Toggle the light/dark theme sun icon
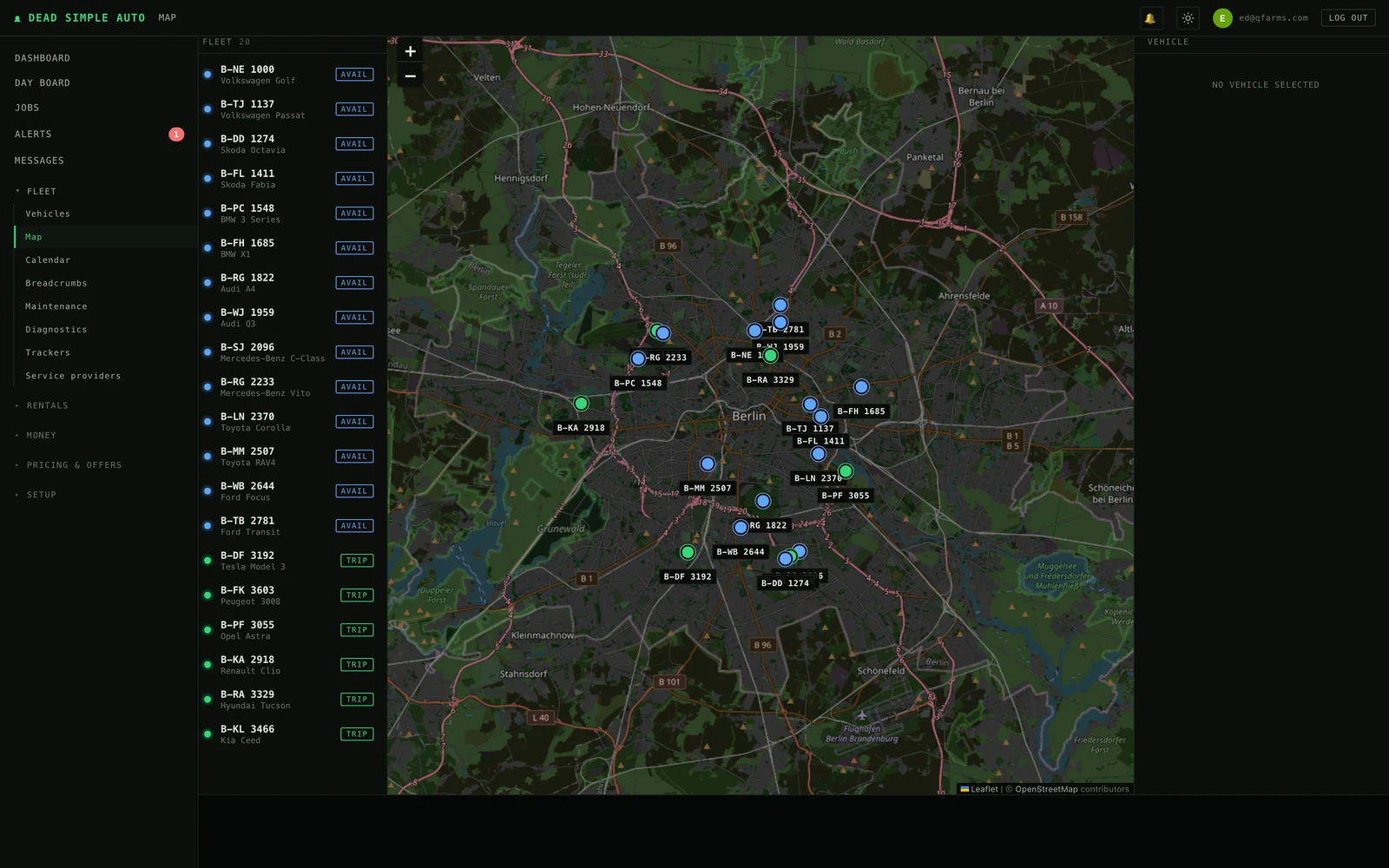Screen dimensions: 1389x868 [1188, 18]
